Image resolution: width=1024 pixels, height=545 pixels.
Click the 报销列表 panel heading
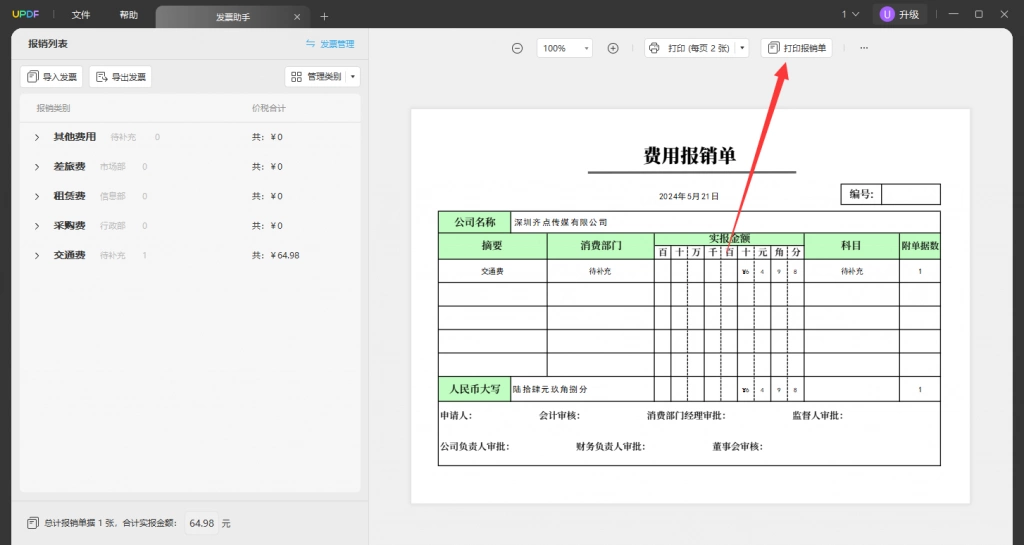click(x=48, y=44)
